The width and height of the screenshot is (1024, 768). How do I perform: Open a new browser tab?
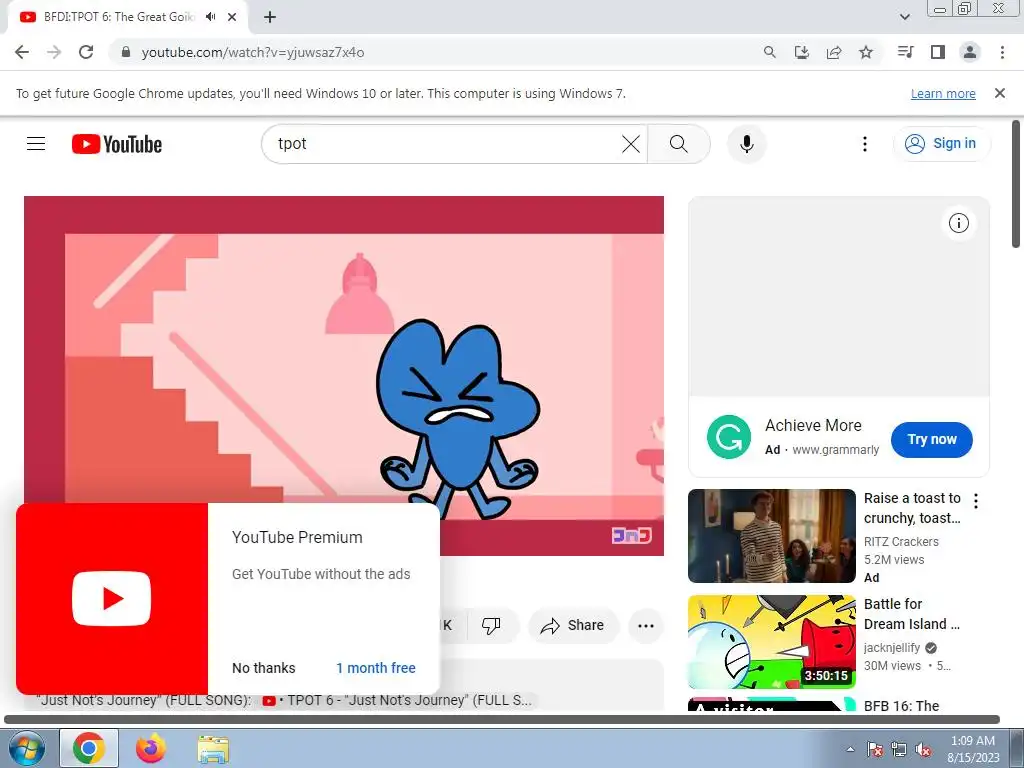tap(270, 17)
